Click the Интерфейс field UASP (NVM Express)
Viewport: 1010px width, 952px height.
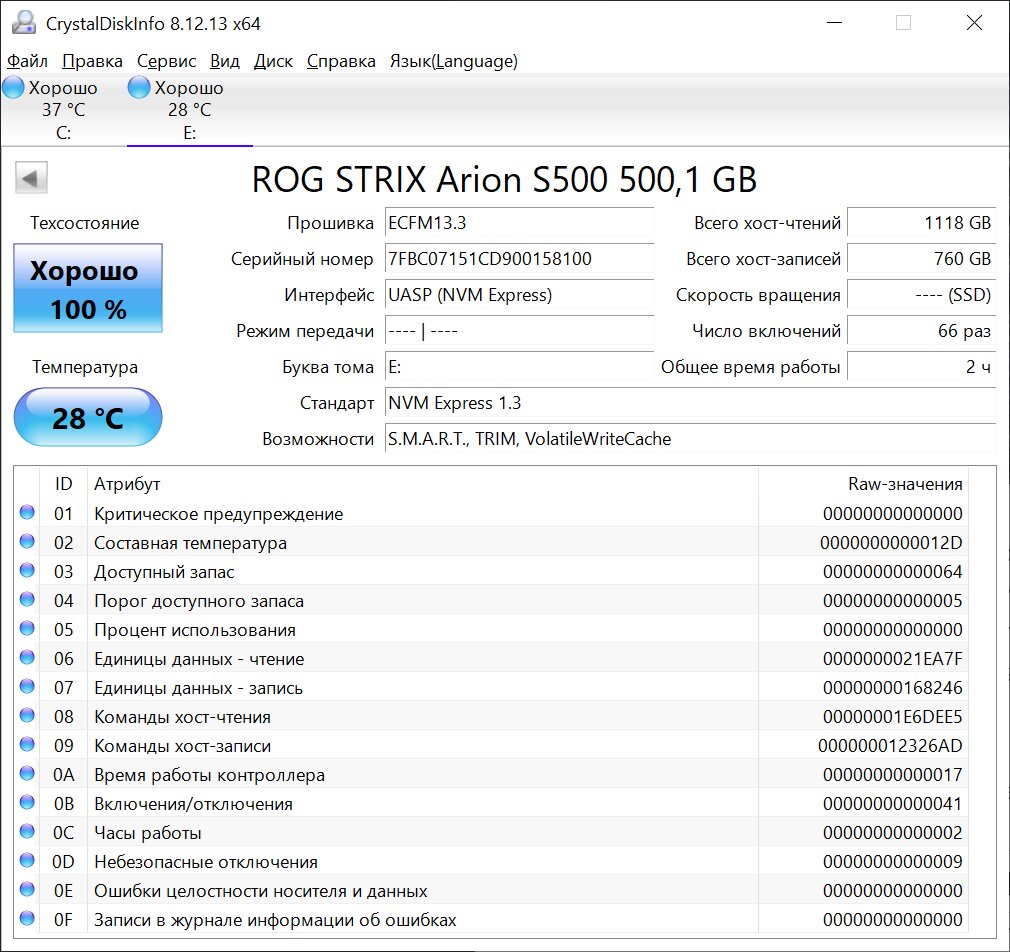click(x=519, y=295)
